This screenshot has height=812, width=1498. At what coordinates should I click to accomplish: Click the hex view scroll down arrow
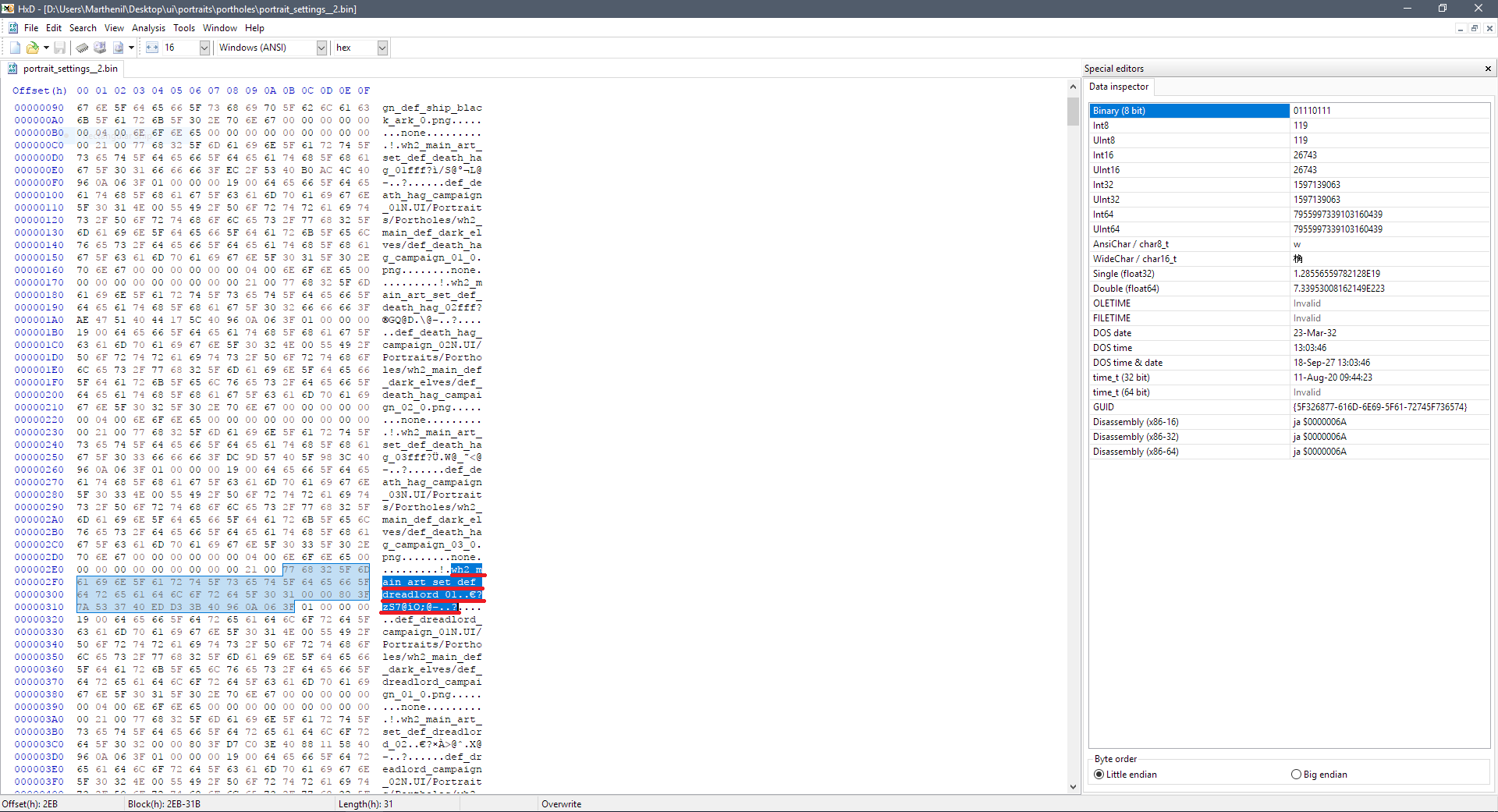pyautogui.click(x=1073, y=787)
